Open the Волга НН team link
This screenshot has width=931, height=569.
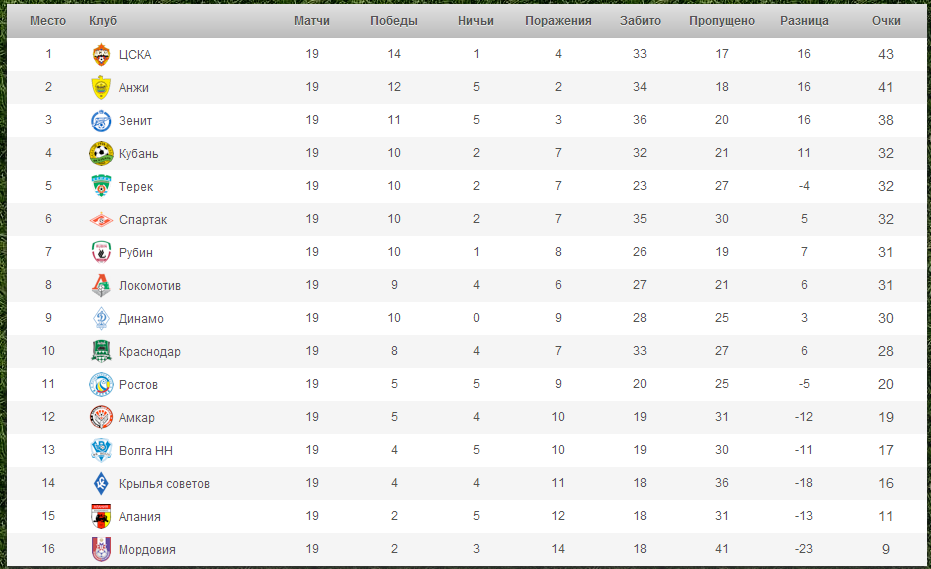point(146,451)
